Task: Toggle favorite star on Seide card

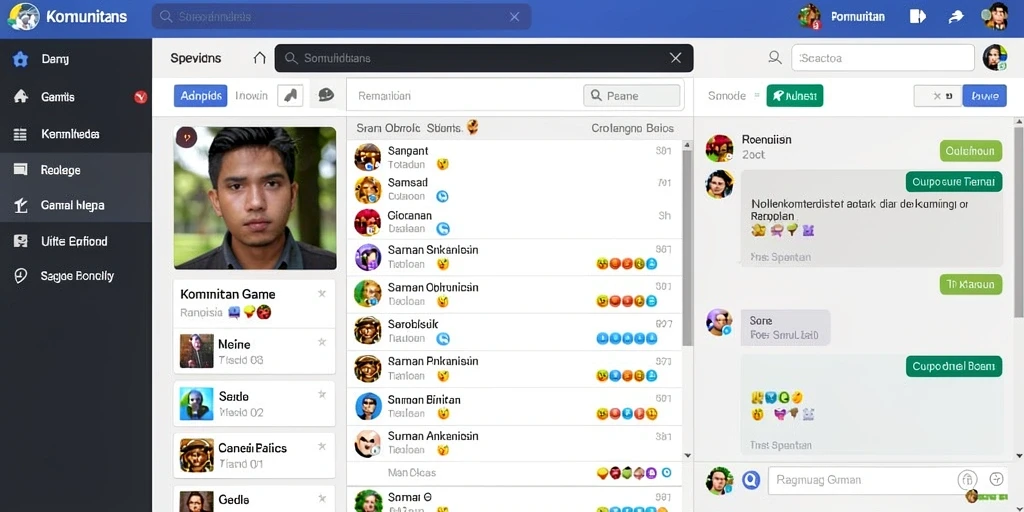Action: click(321, 394)
